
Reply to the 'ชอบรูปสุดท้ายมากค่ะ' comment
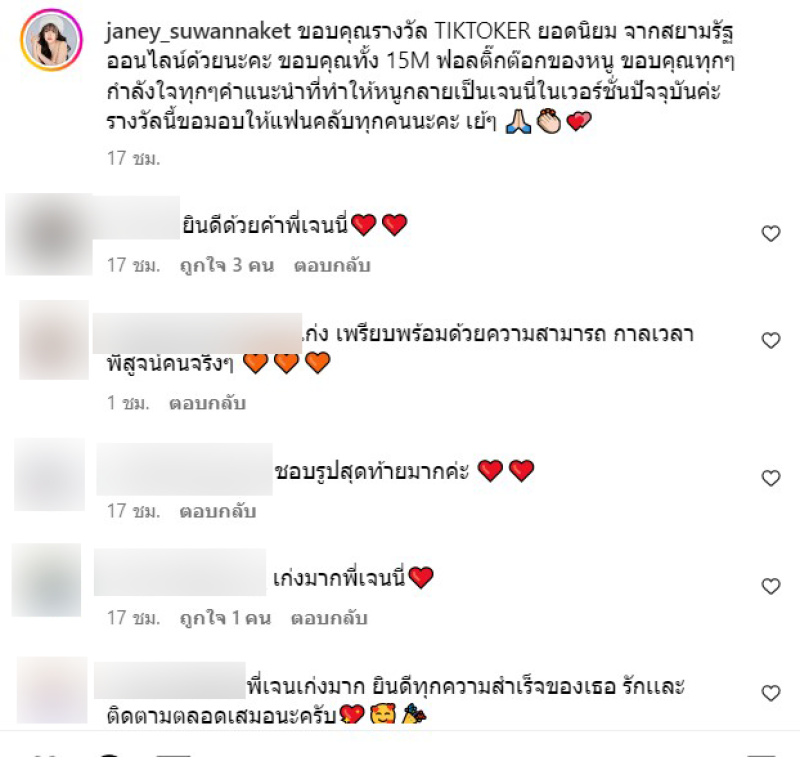click(217, 511)
